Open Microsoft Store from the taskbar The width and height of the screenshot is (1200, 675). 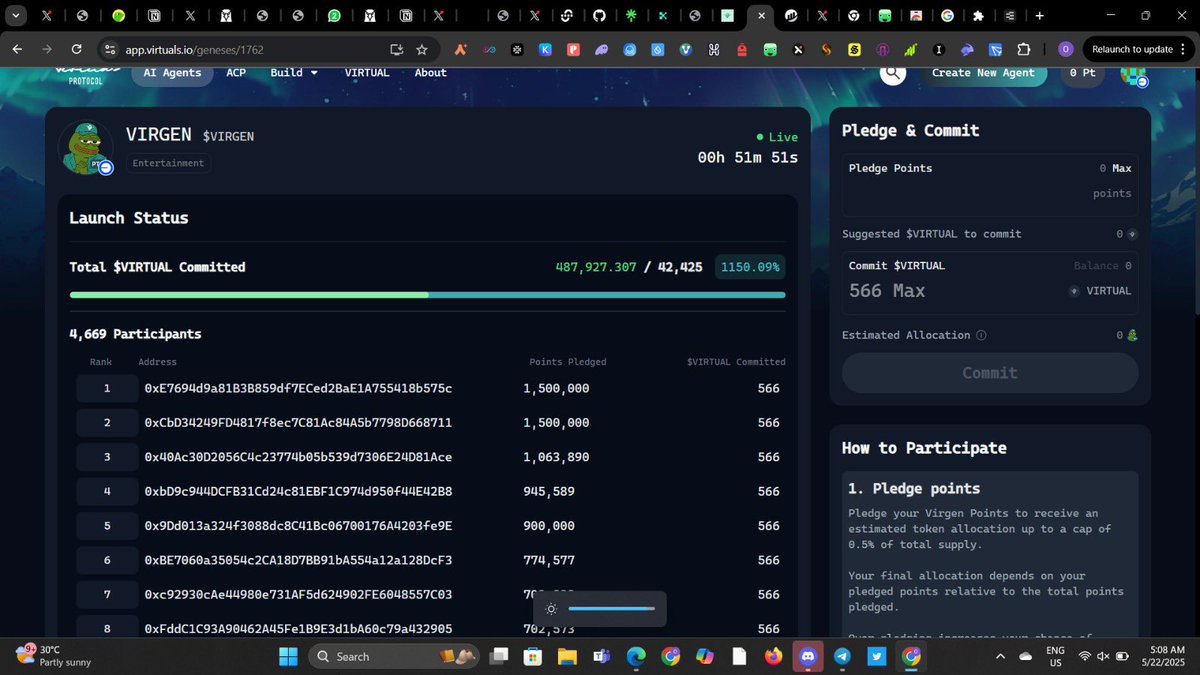pos(533,656)
